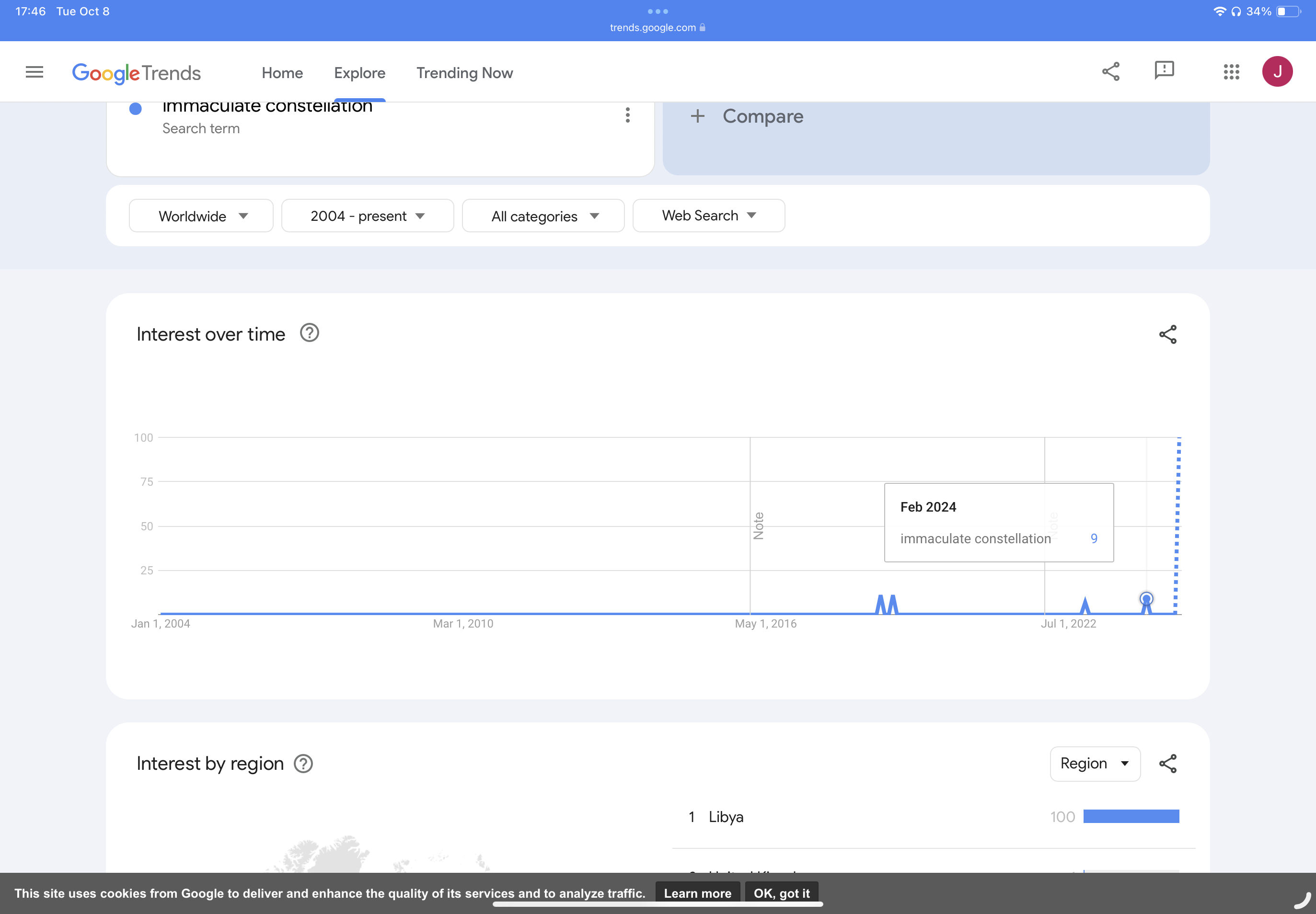Image resolution: width=1316 pixels, height=914 pixels.
Task: Share the Interest over time chart
Action: pyautogui.click(x=1167, y=334)
